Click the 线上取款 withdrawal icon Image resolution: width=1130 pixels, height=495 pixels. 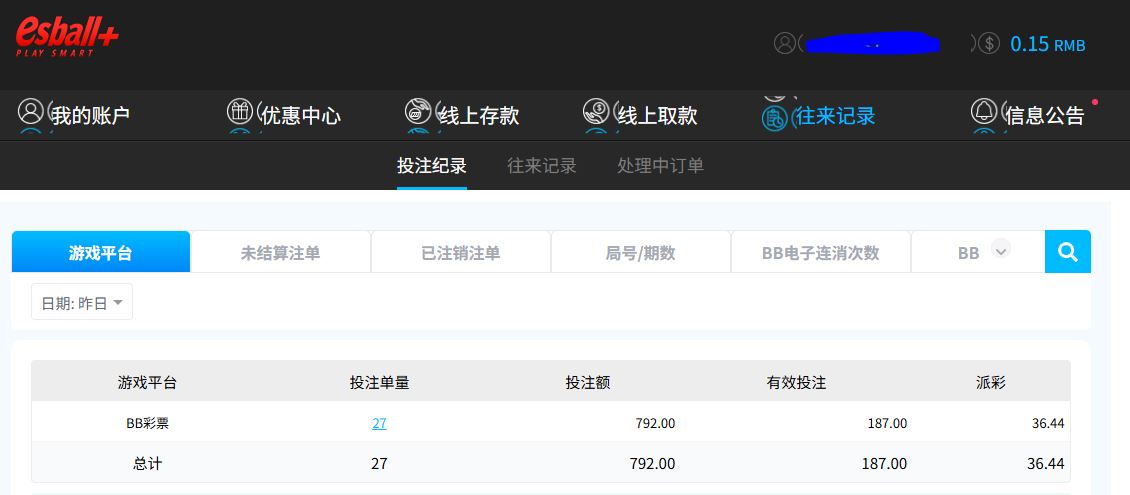click(596, 111)
